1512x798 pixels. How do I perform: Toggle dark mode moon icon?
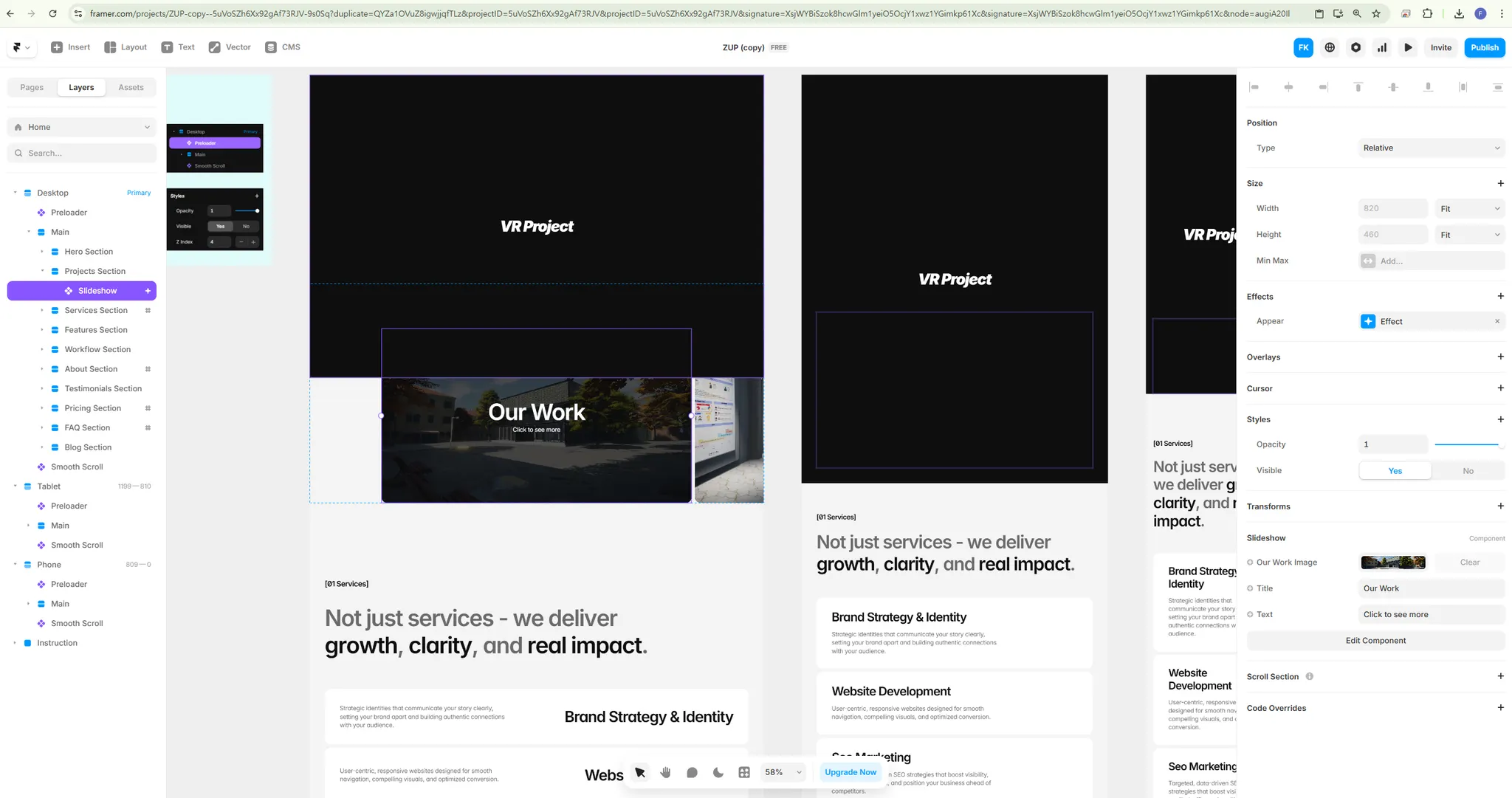click(718, 772)
